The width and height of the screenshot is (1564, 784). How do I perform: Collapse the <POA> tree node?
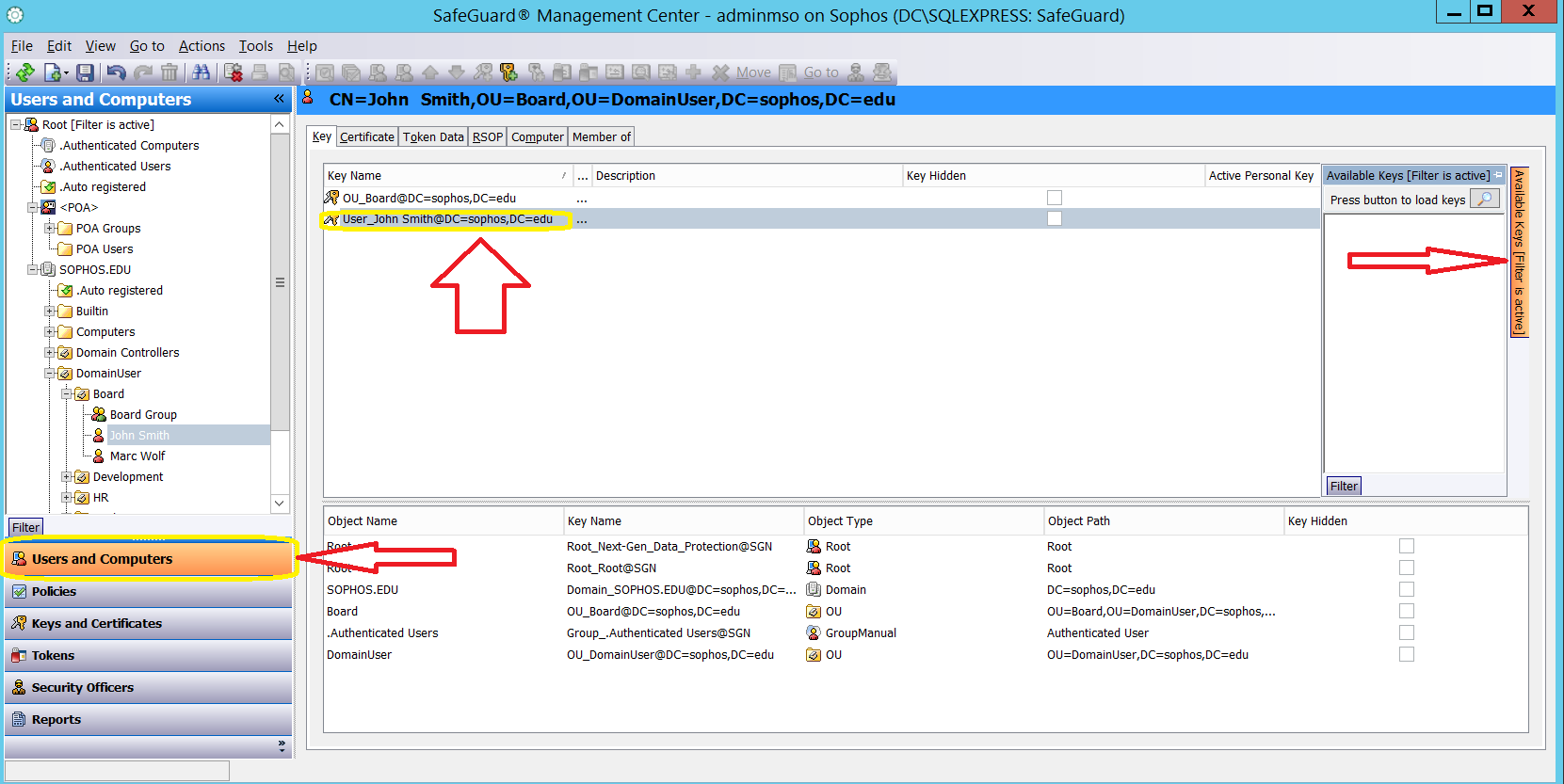32,207
